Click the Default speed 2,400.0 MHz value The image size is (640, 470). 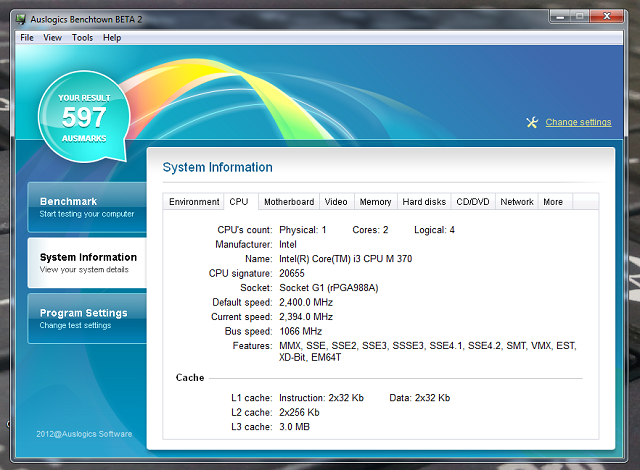coord(306,302)
